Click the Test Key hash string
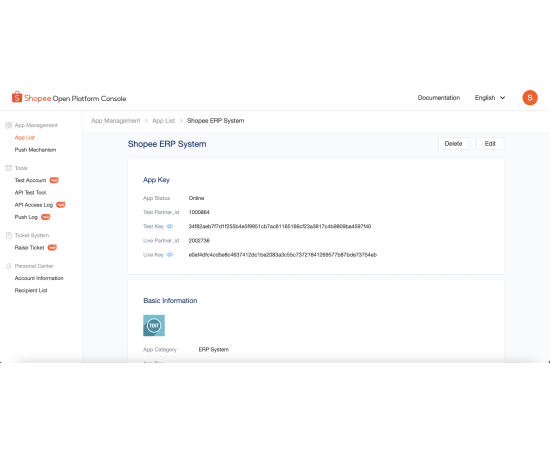This screenshot has width=550, height=450. point(280,227)
